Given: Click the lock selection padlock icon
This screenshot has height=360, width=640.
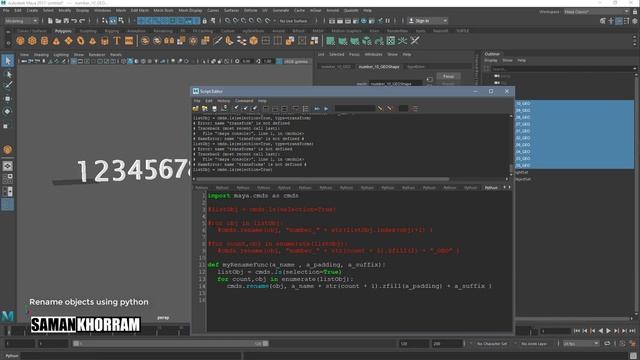Looking at the screenshot, I should point(204,21).
